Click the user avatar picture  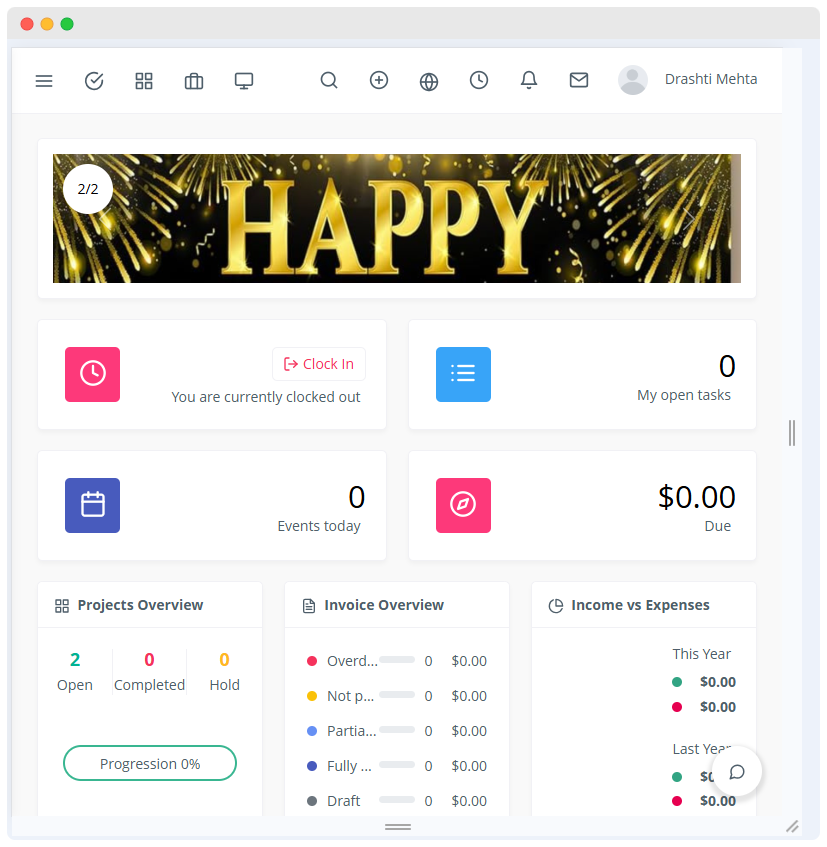(x=633, y=80)
